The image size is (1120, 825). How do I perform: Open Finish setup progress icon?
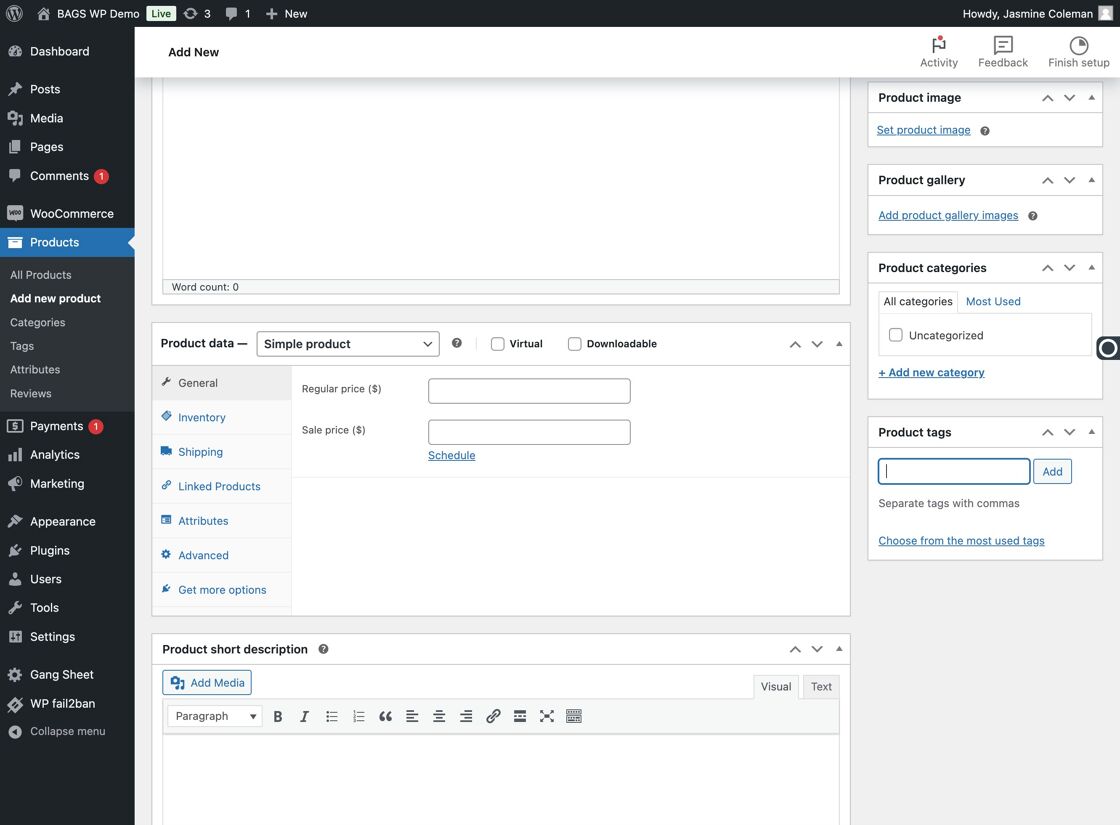[x=1079, y=52]
